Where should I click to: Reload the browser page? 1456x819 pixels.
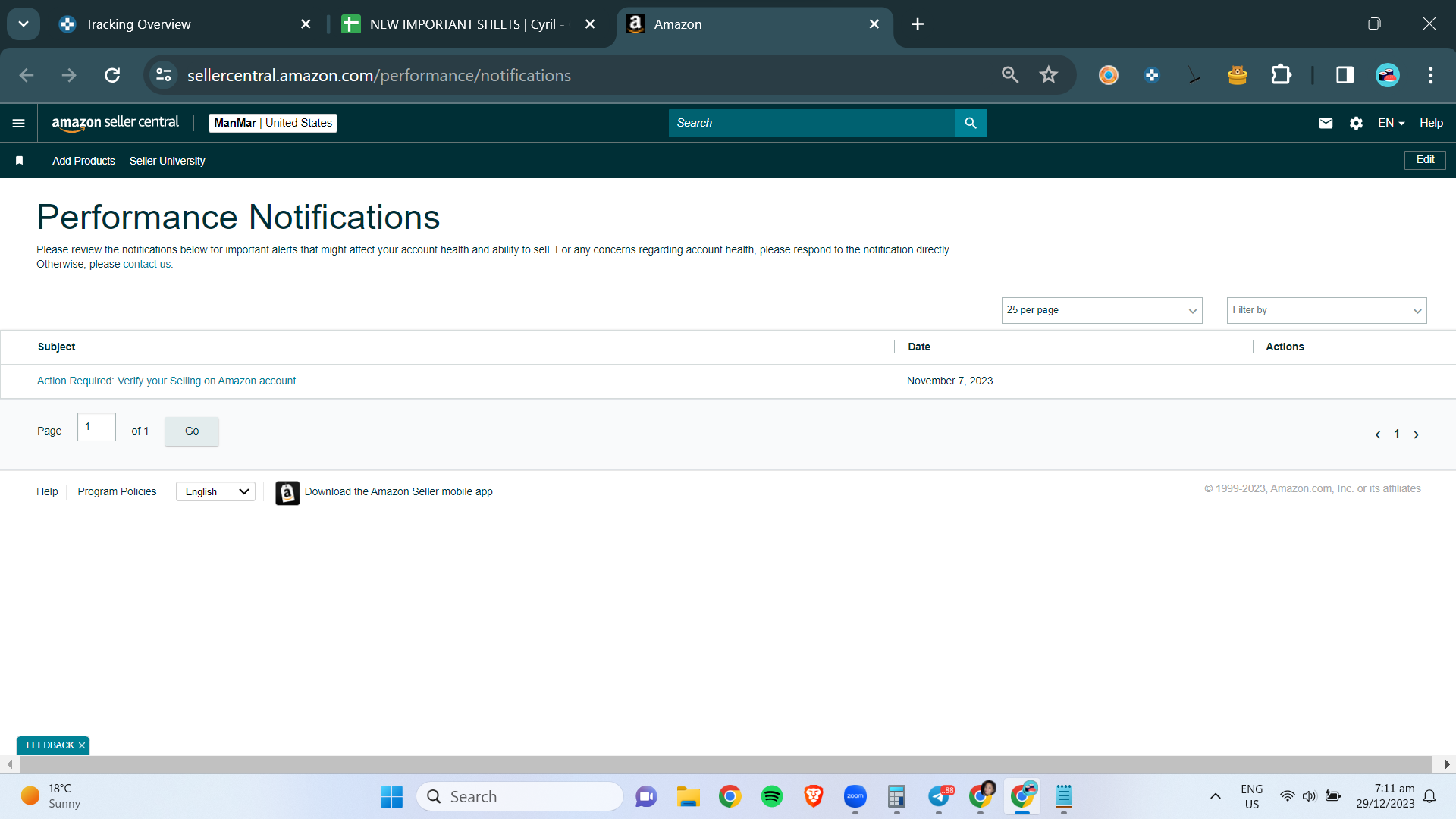click(x=112, y=75)
